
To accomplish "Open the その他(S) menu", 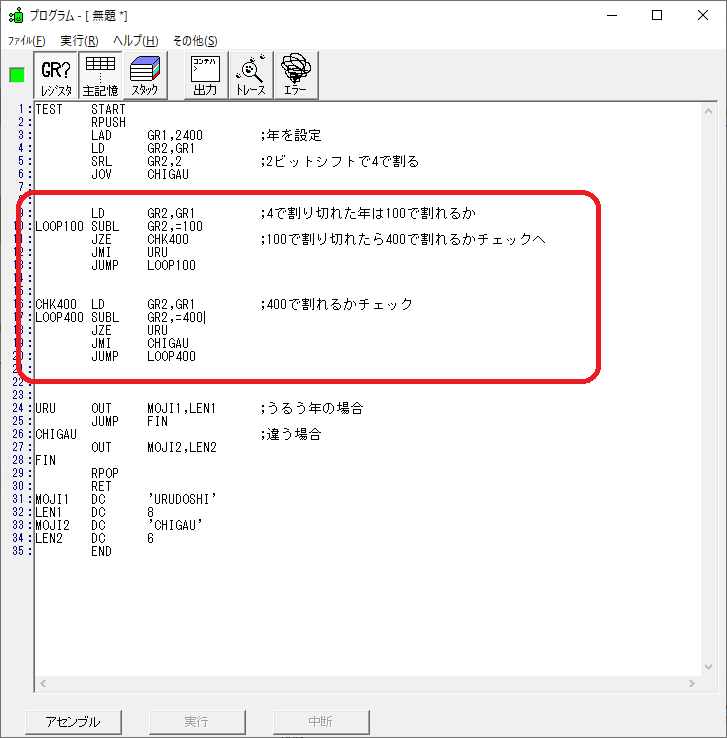I will coord(195,41).
